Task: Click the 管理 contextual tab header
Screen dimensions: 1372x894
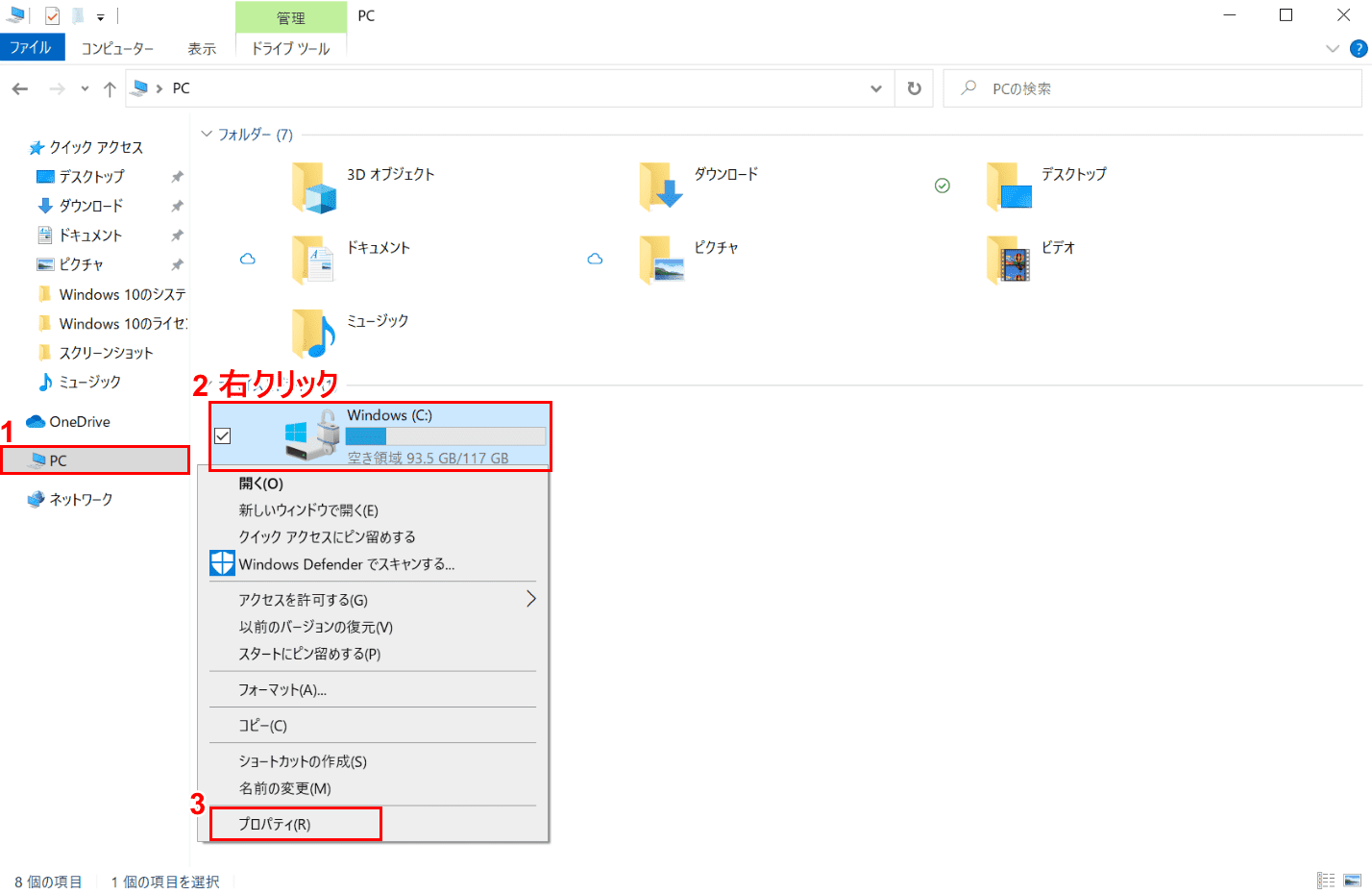Action: pos(291,17)
